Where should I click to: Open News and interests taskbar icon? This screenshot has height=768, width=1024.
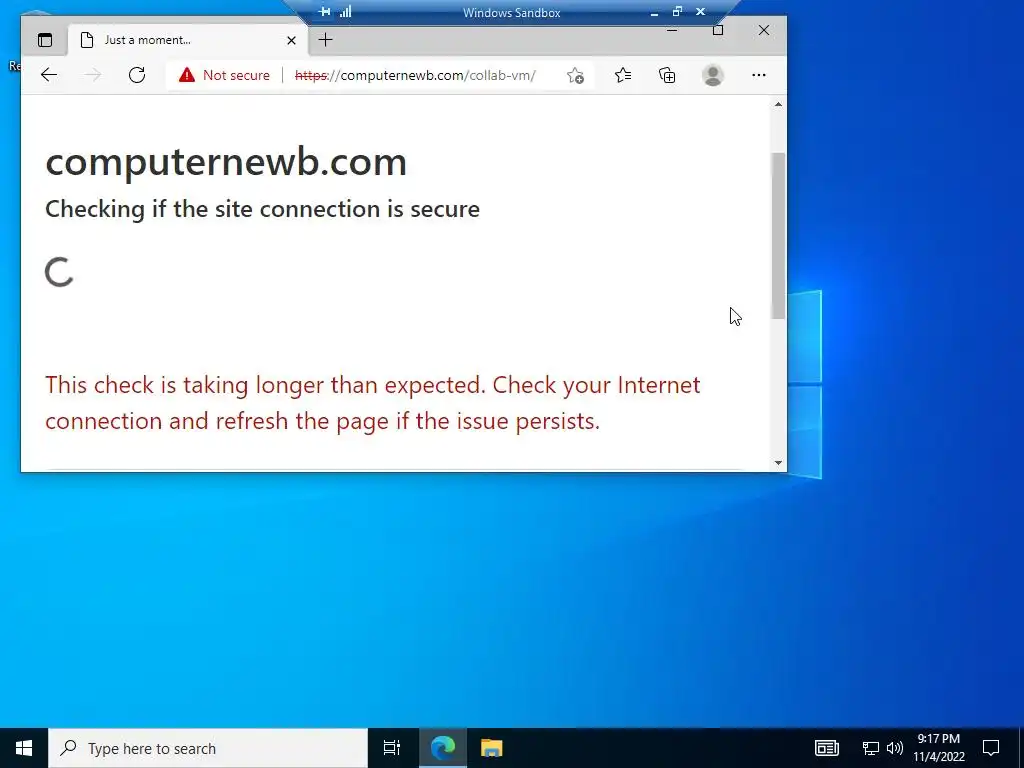click(826, 748)
